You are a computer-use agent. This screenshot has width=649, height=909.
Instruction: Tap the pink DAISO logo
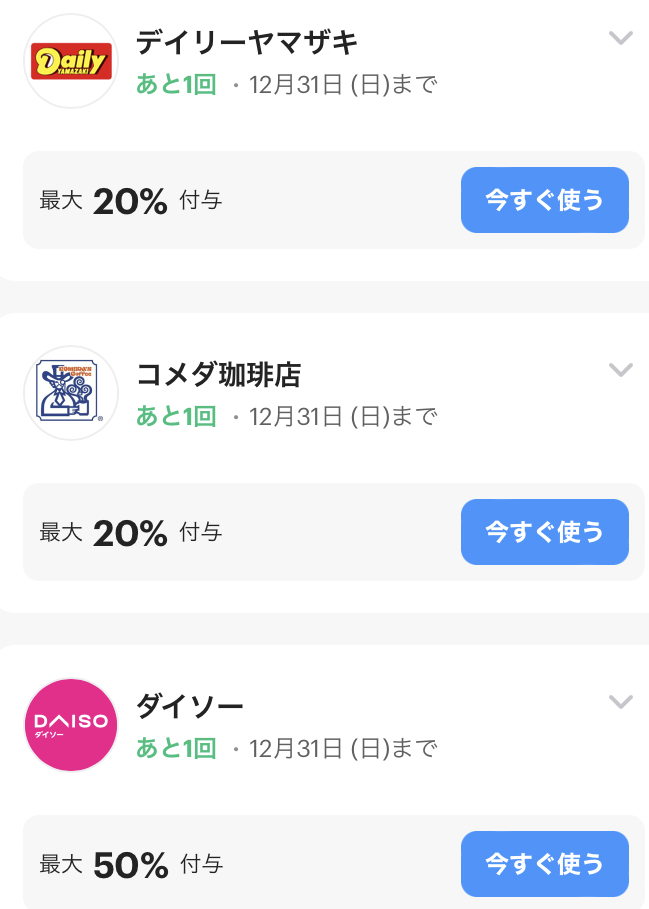pyautogui.click(x=71, y=725)
